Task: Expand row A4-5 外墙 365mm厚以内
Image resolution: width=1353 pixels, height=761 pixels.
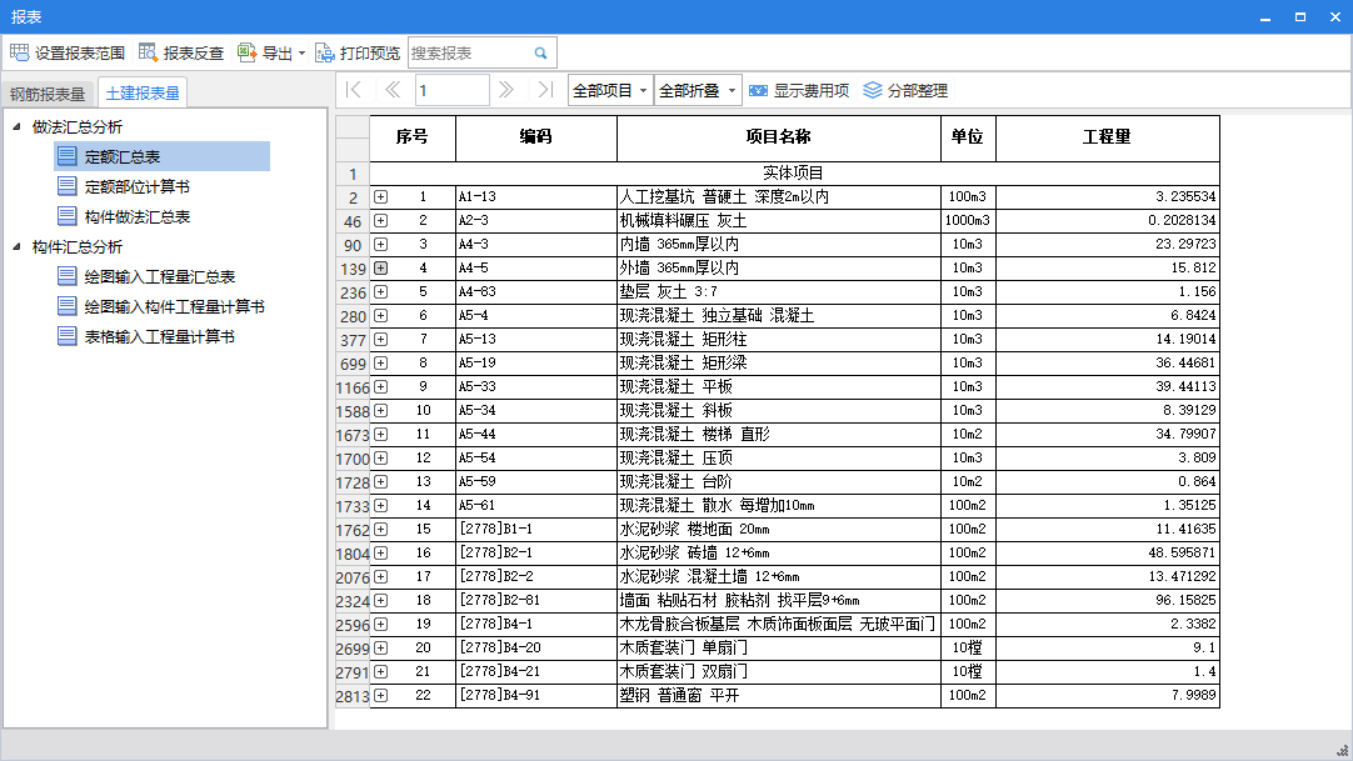Action: point(381,268)
